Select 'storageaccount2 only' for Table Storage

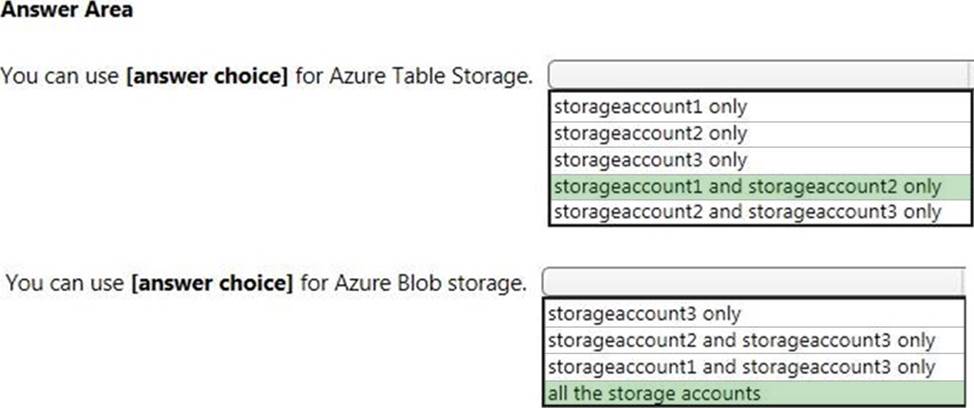pyautogui.click(x=650, y=133)
